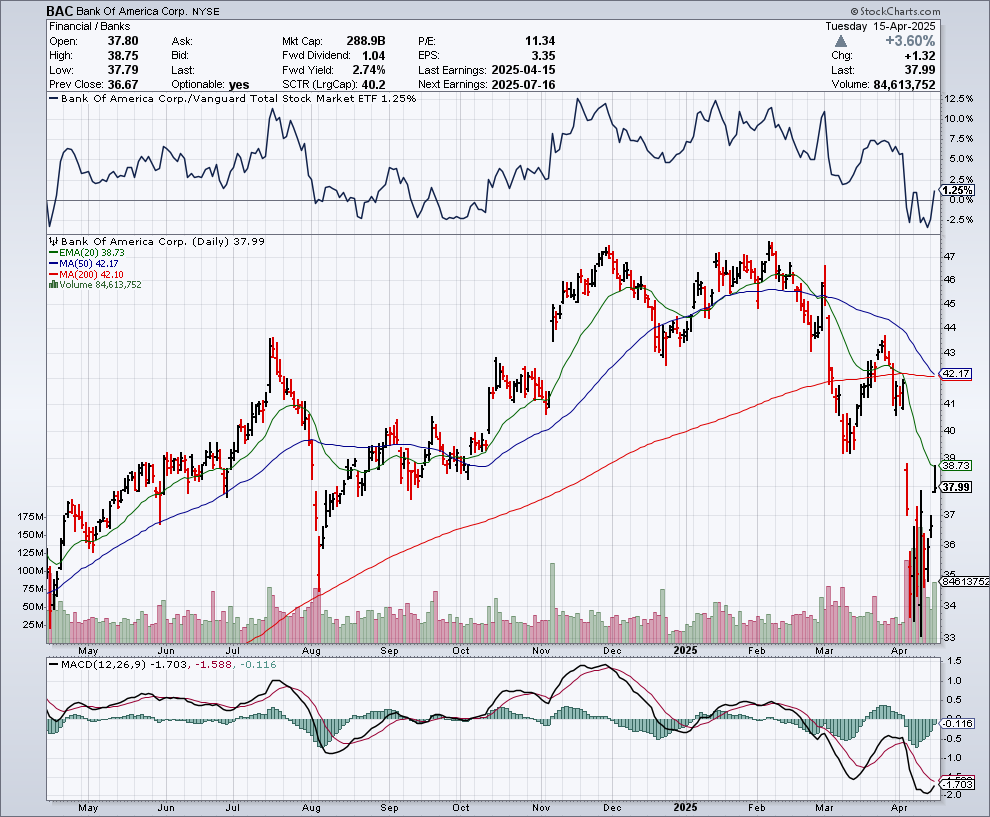The width and height of the screenshot is (990, 817).
Task: Click the High value 38.75
Action: point(122,56)
